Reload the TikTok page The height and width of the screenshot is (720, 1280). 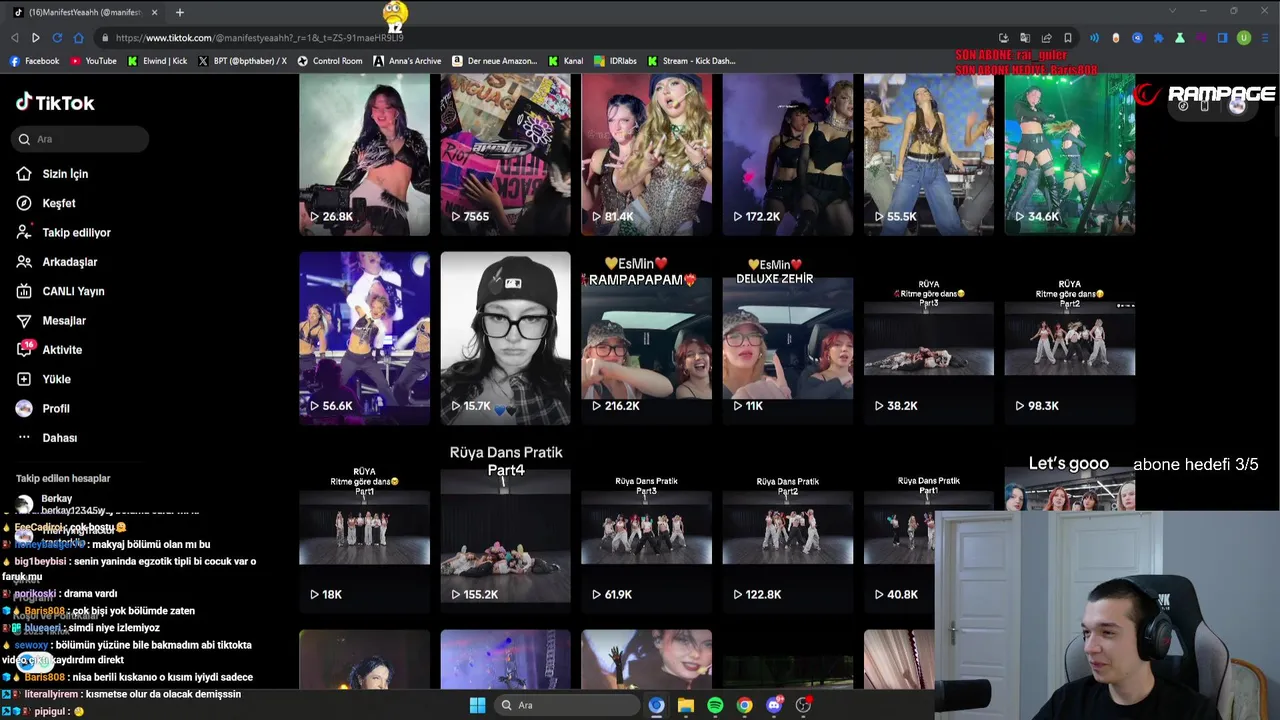coord(57,38)
